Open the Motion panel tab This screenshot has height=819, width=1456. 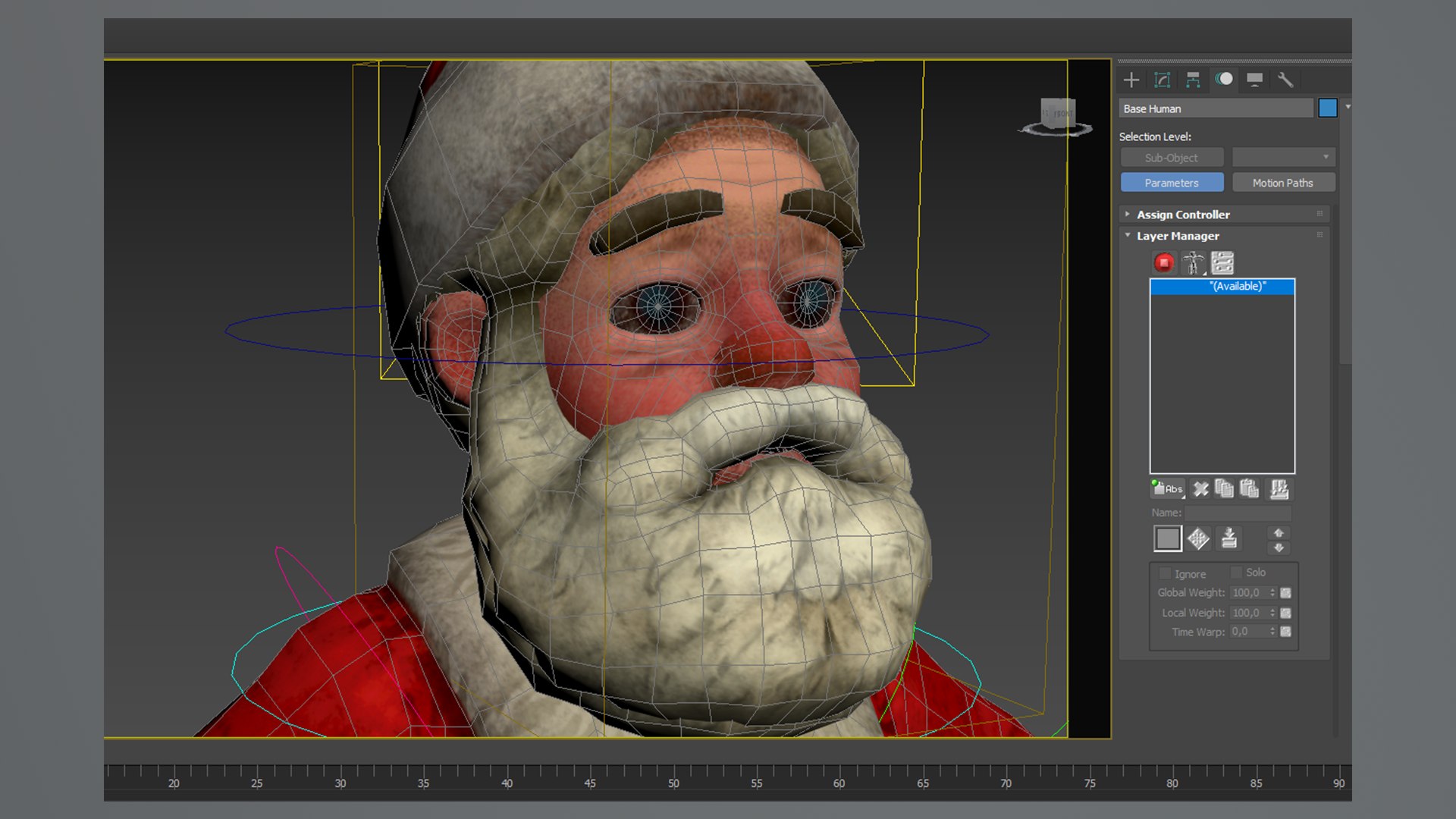[1224, 80]
